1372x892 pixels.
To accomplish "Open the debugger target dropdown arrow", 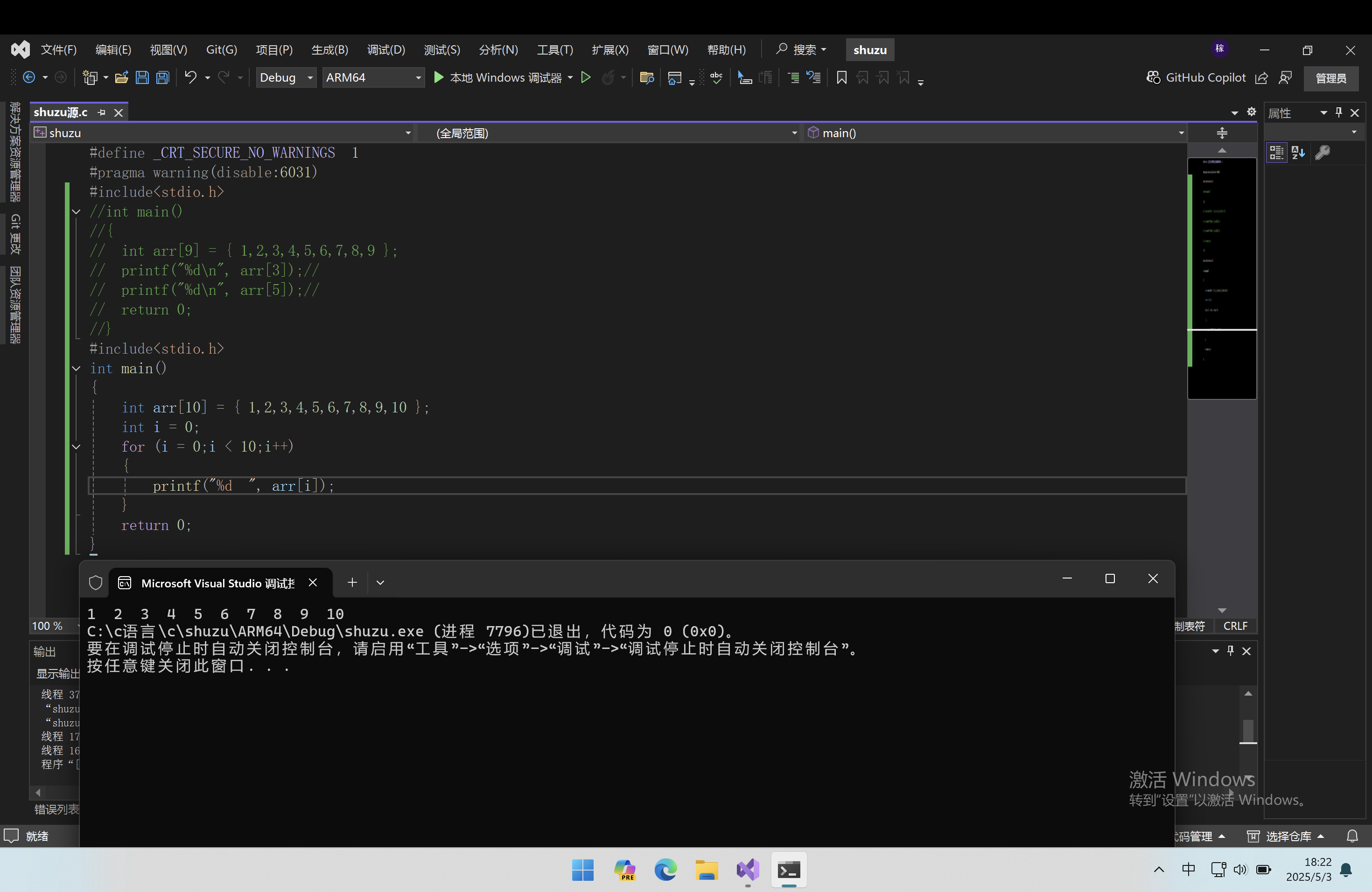I will (x=570, y=77).
